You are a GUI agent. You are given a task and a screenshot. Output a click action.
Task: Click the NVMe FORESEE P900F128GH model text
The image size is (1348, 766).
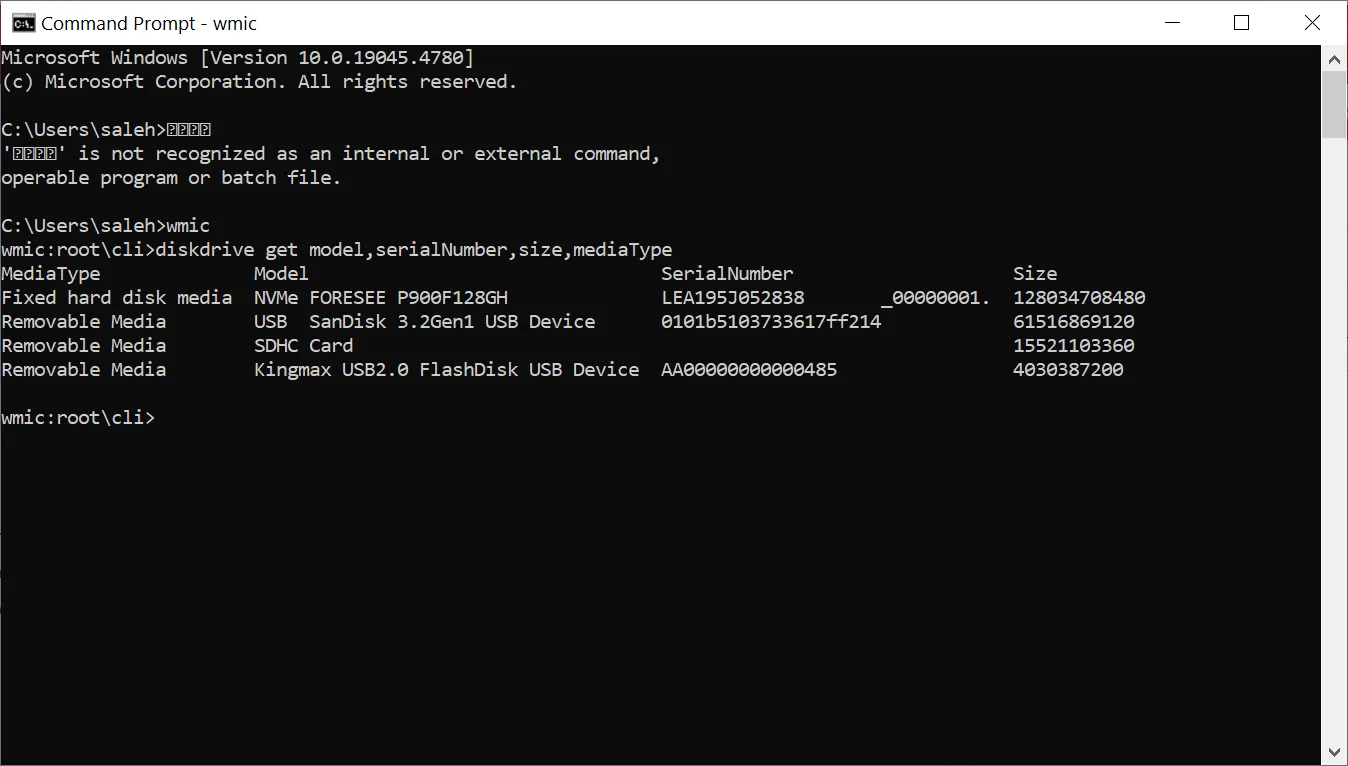[381, 298]
